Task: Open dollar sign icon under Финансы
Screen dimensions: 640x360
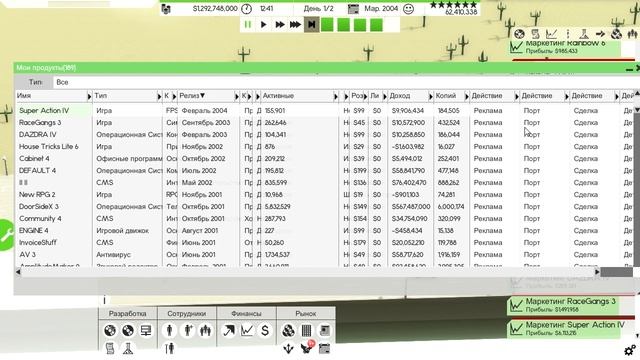Action: pos(265,330)
